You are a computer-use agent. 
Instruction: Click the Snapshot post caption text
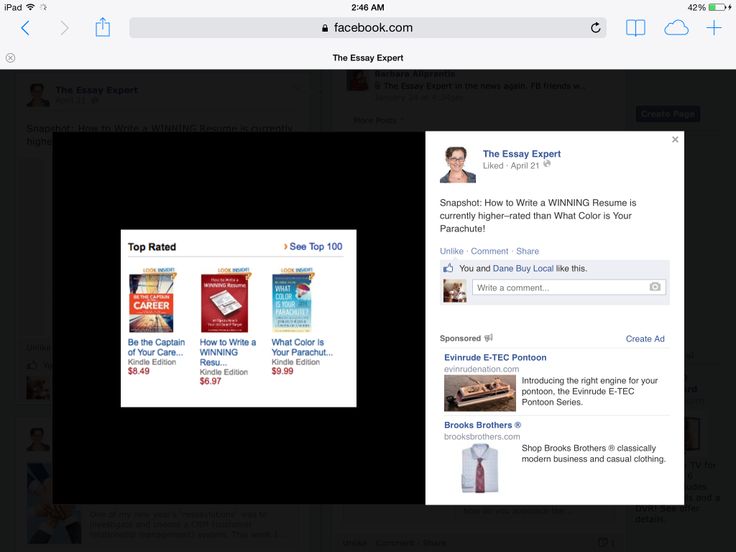[537, 215]
